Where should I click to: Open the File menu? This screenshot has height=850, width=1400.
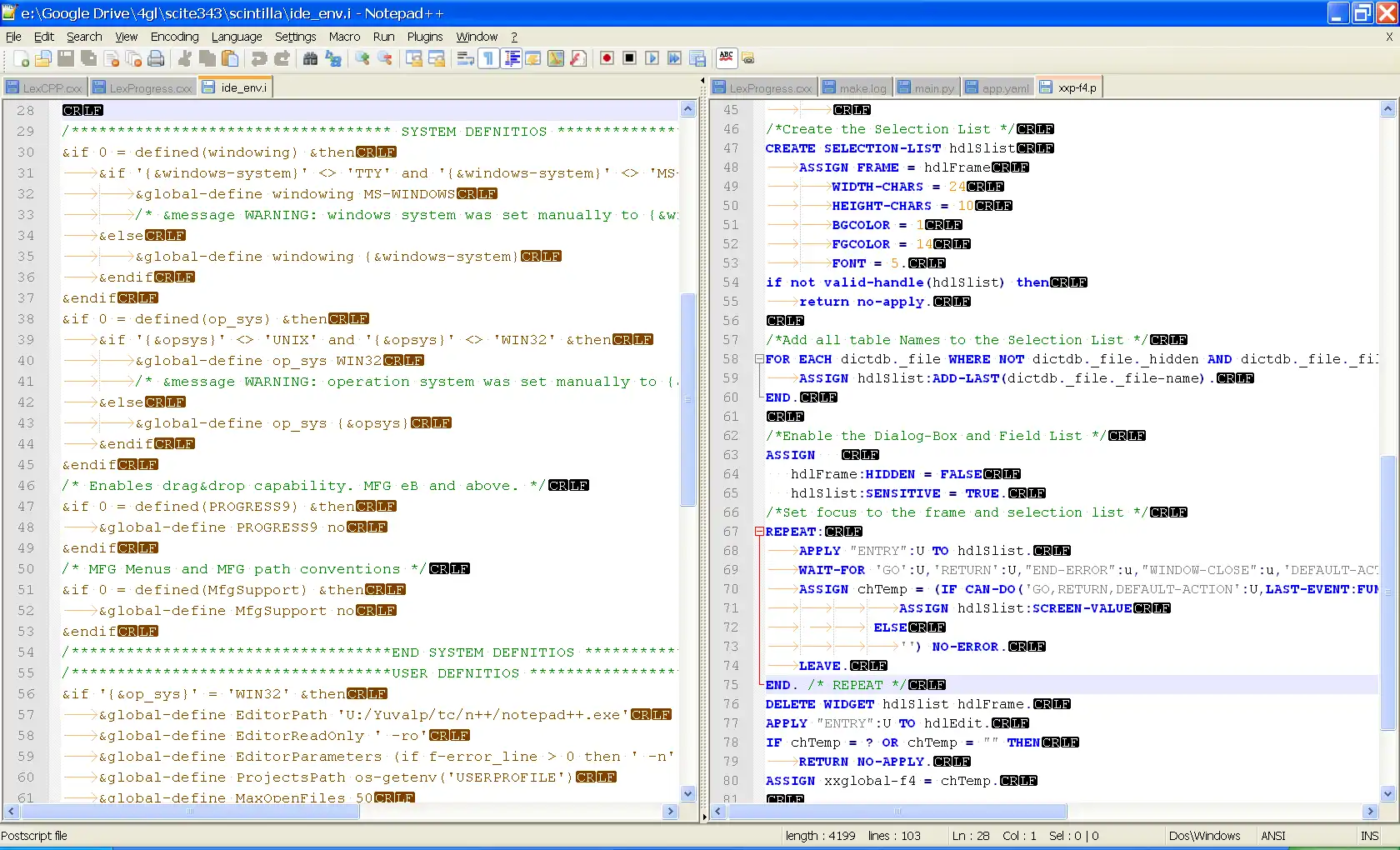click(13, 37)
